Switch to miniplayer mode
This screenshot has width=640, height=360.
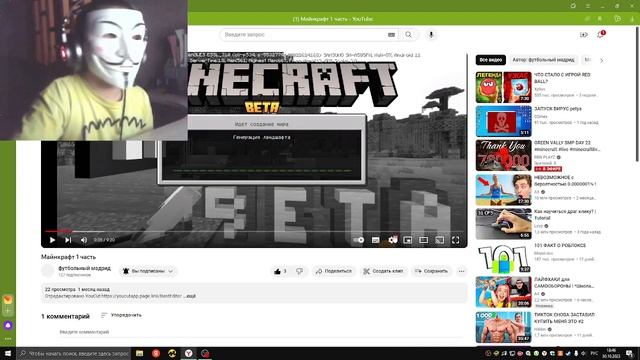pyautogui.click(x=407, y=240)
